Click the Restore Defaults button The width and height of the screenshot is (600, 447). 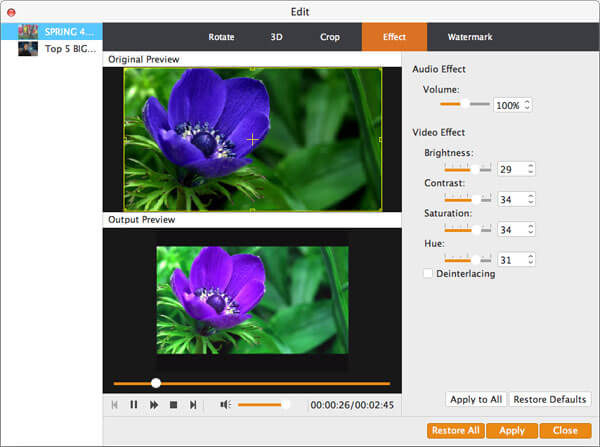(551, 399)
